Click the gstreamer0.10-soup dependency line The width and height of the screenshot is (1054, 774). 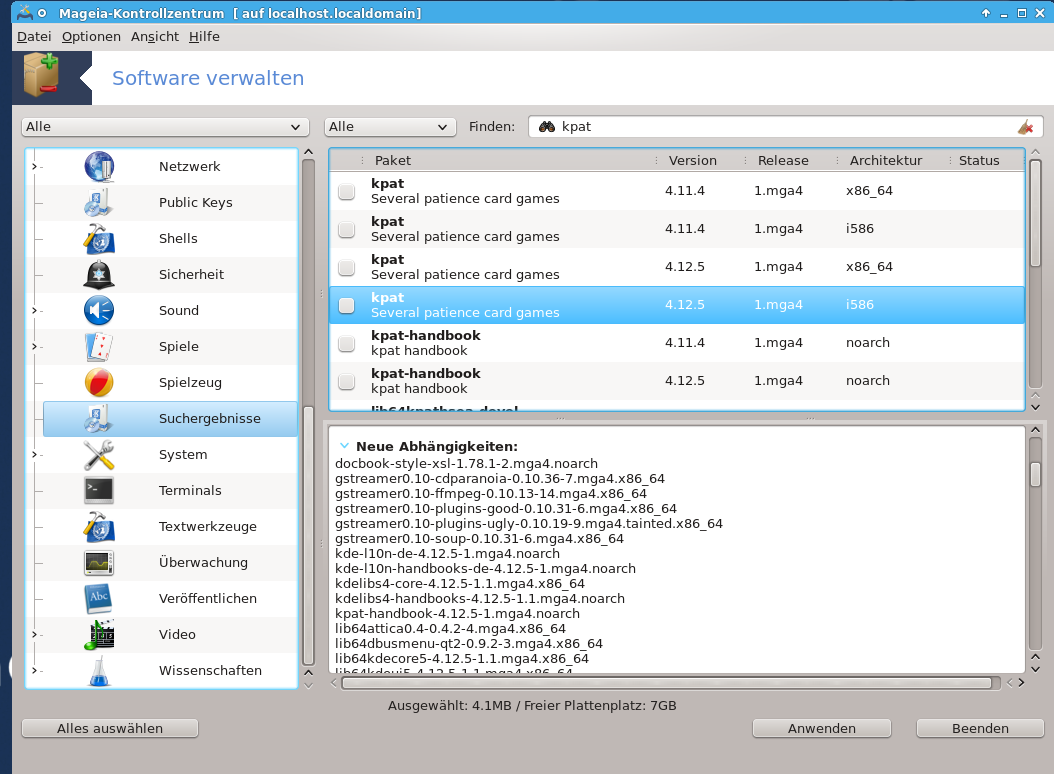click(479, 539)
